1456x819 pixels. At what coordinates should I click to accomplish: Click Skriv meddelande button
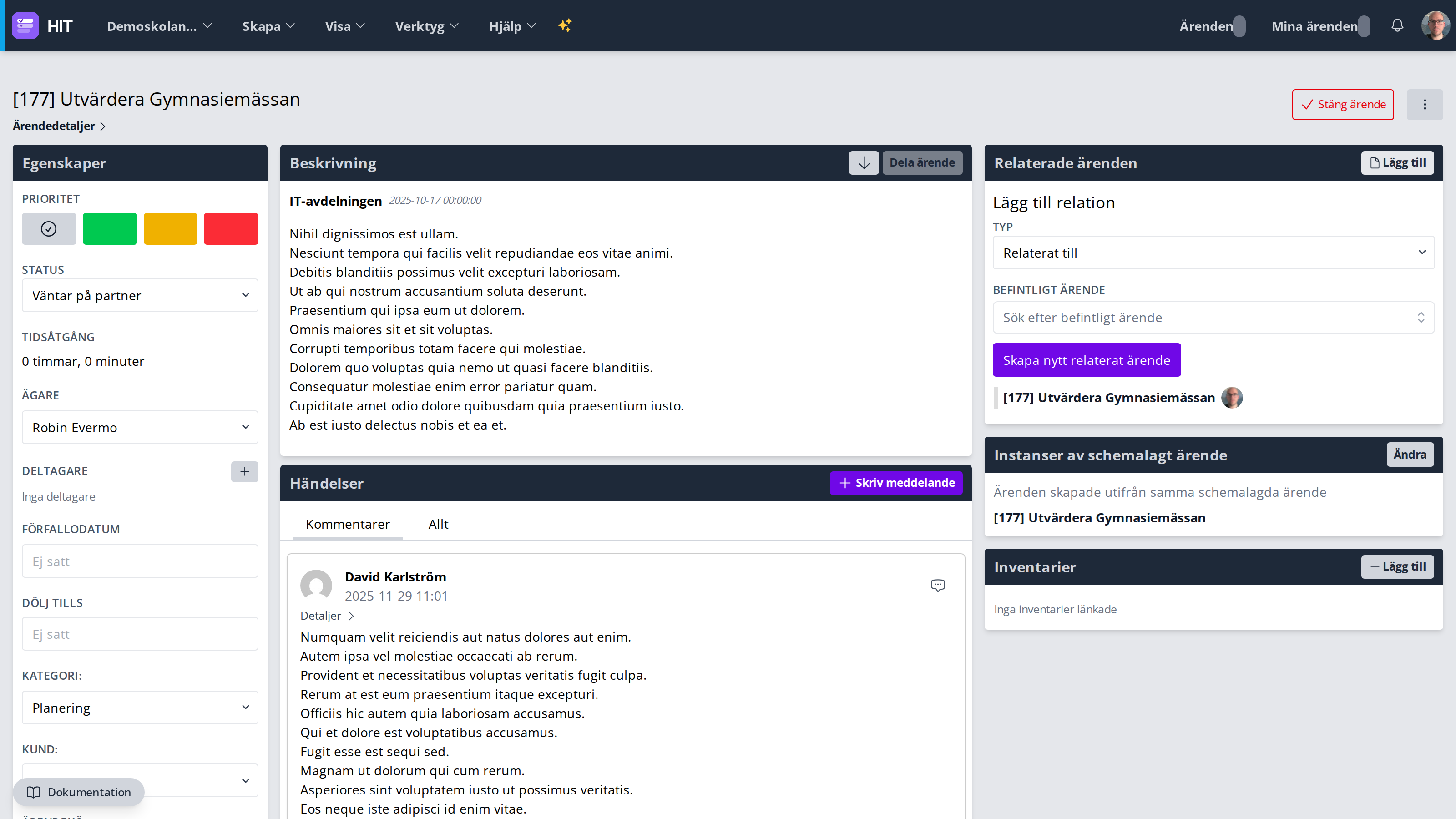point(896,483)
